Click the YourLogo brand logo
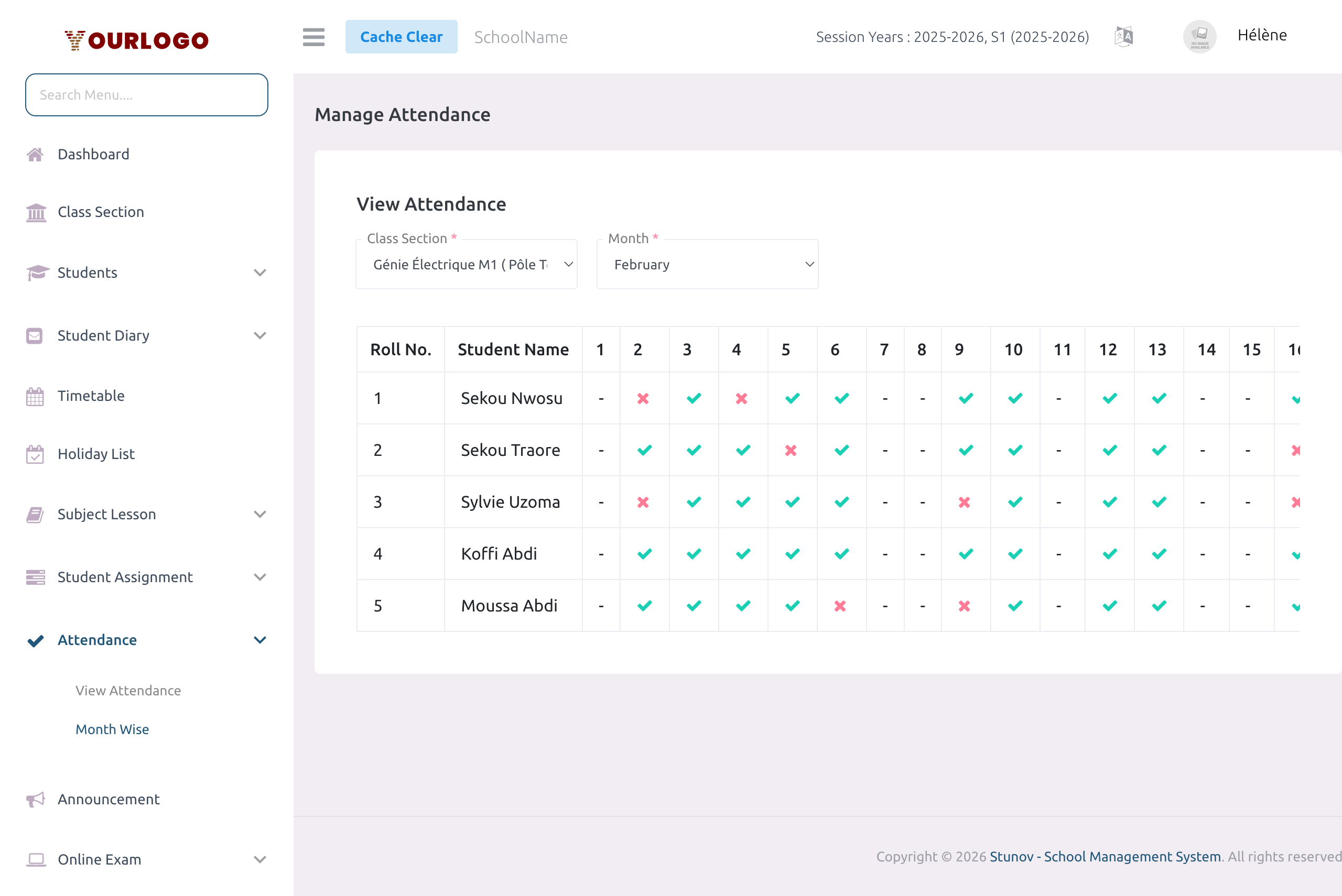1342x896 pixels. [x=137, y=40]
